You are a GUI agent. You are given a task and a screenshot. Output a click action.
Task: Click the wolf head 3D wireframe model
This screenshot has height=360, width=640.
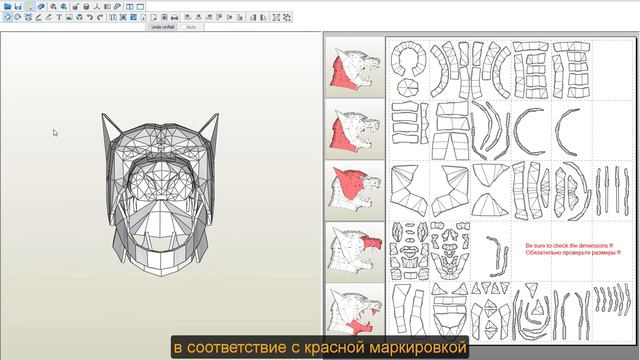(x=160, y=194)
